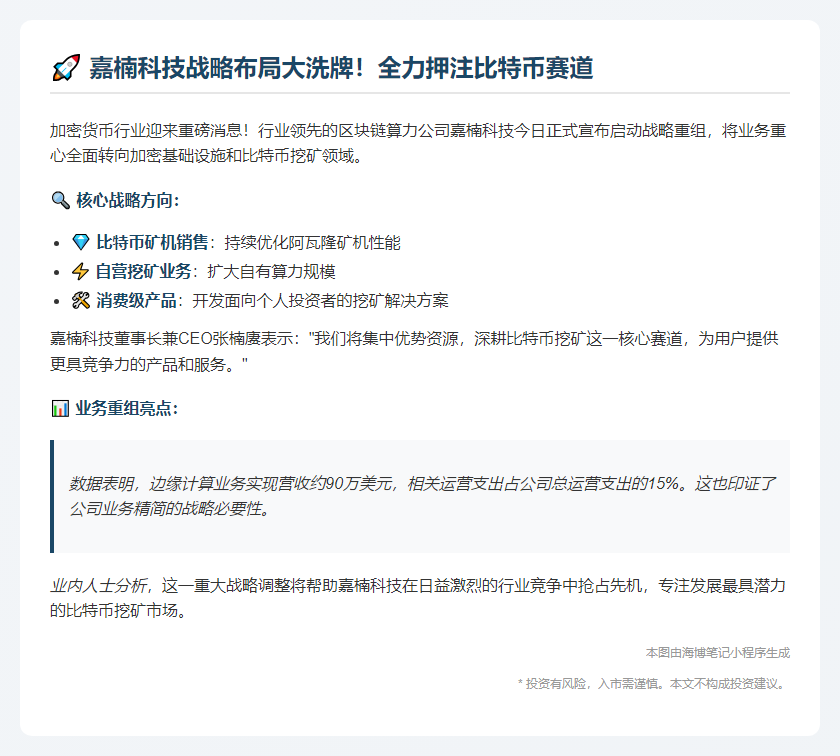
Task: Select the bold text 自营挖矿业务
Action: pos(144,271)
